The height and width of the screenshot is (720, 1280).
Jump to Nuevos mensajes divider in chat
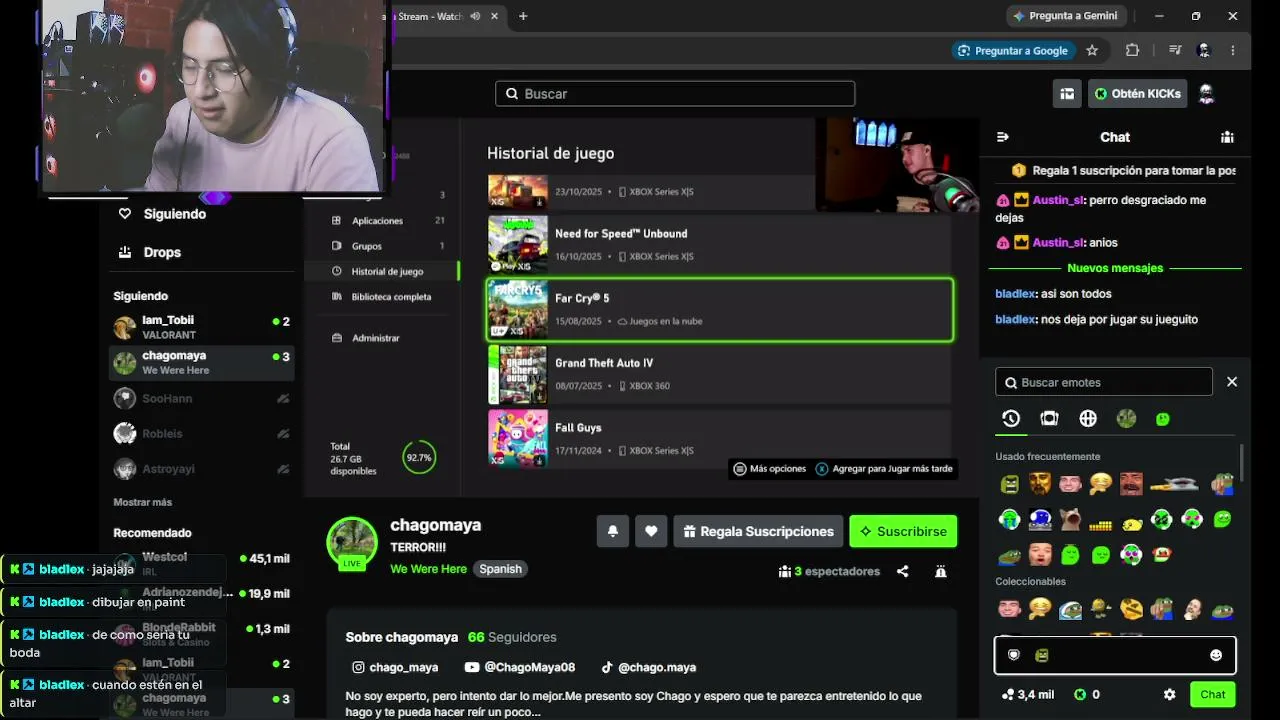tap(1115, 268)
